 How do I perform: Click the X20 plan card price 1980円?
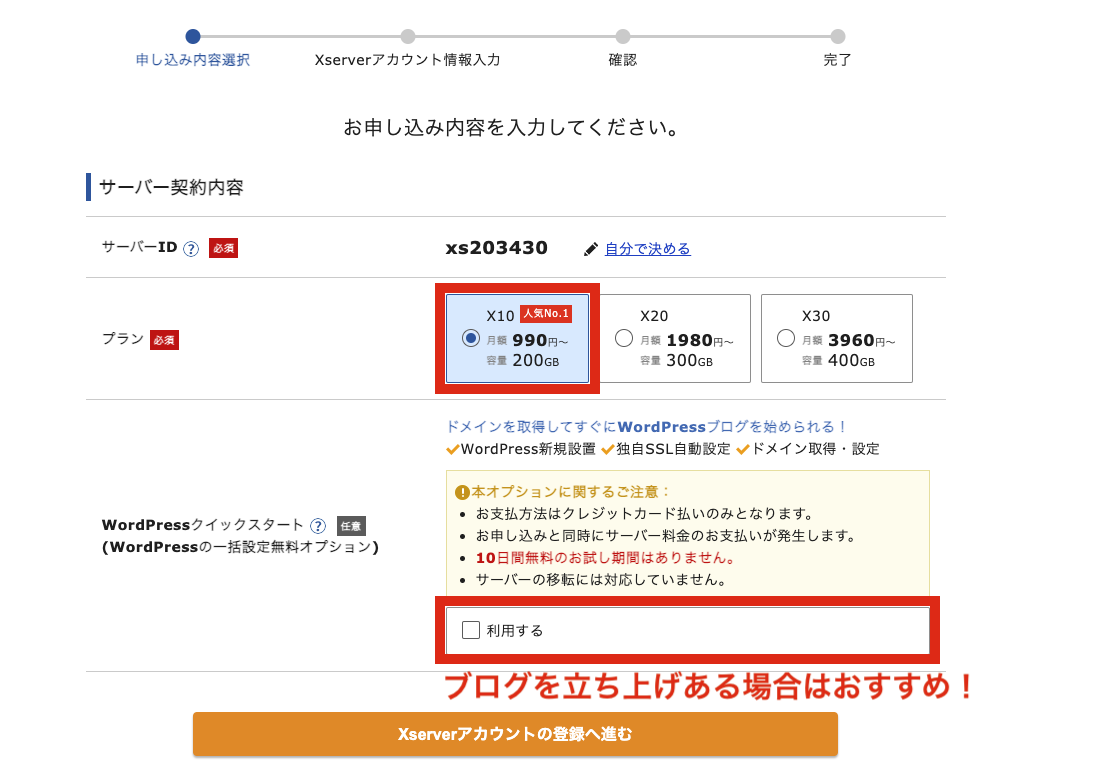[x=700, y=340]
